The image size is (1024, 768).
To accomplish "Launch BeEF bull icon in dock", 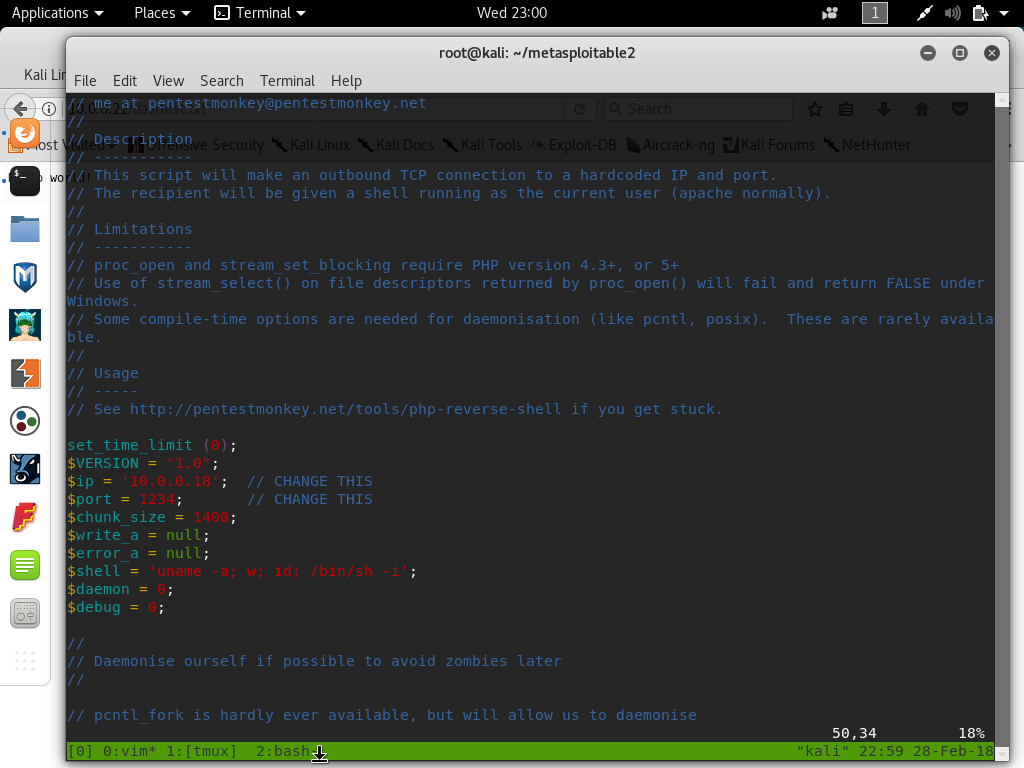I will tap(25, 469).
